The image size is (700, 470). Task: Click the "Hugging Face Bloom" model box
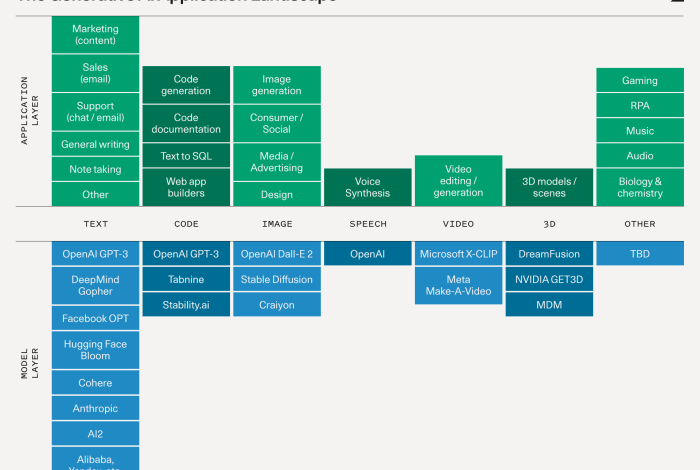96,350
